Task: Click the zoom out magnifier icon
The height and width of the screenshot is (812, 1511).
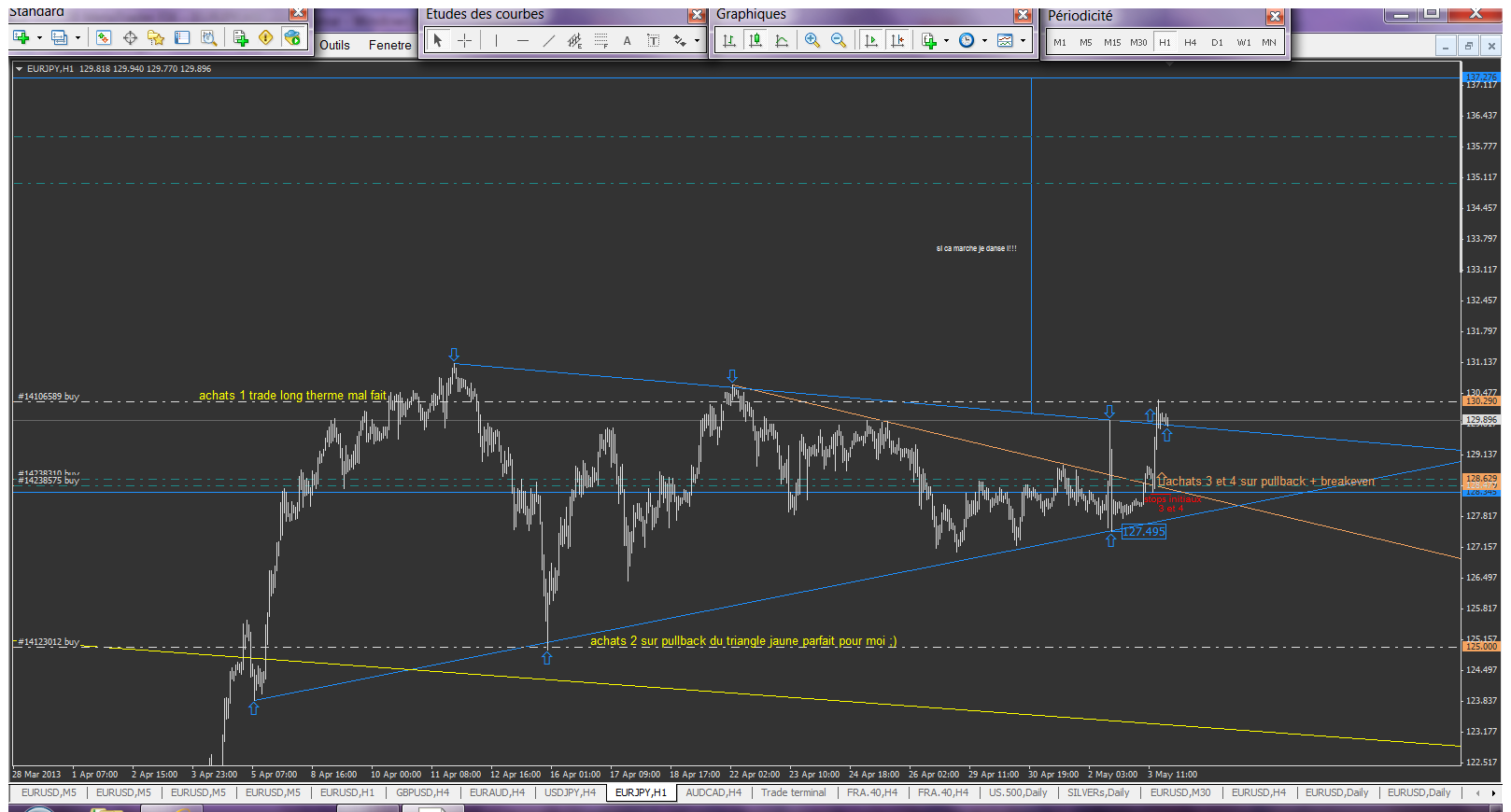Action: point(838,40)
